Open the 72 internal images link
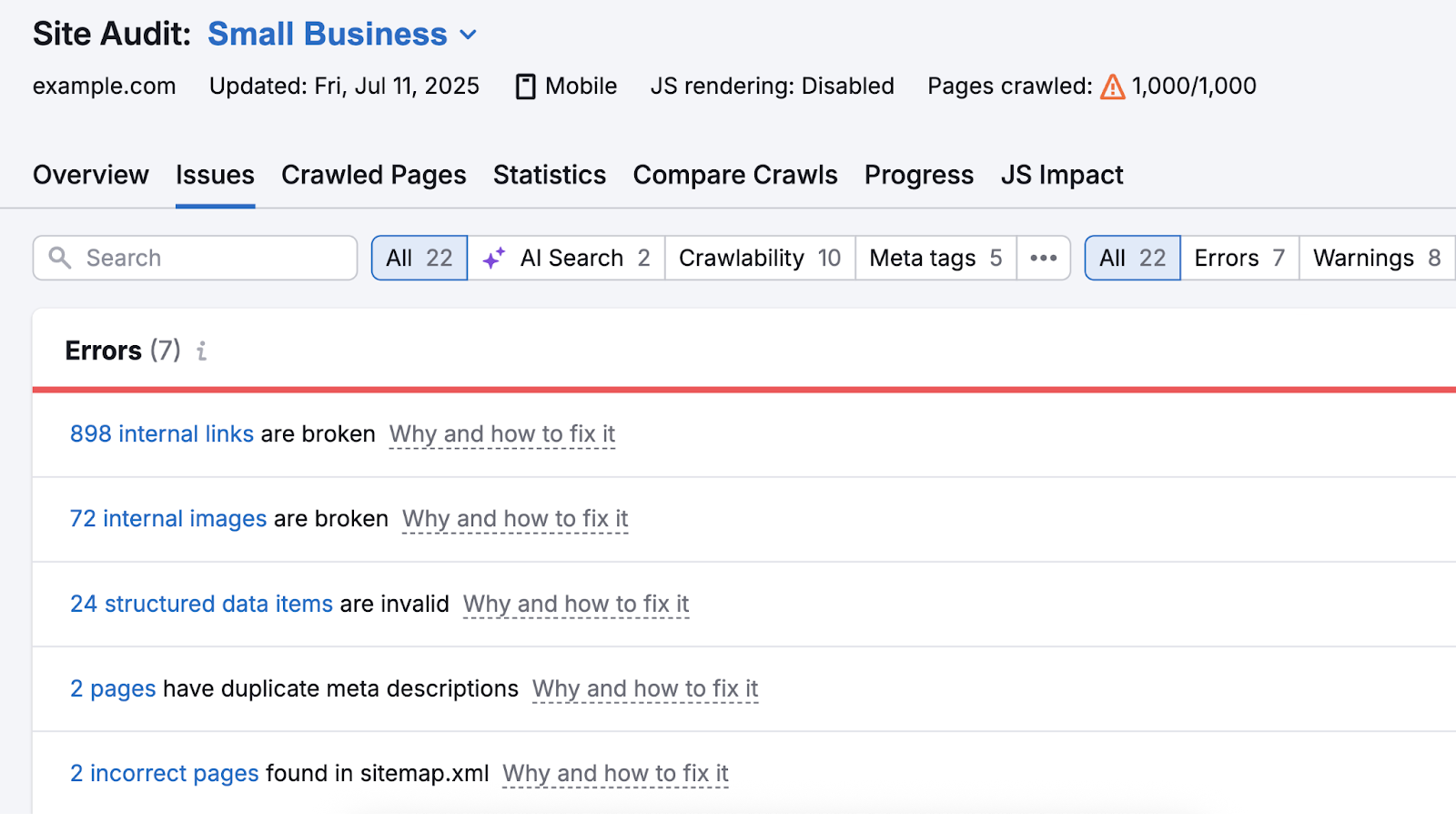 [167, 518]
